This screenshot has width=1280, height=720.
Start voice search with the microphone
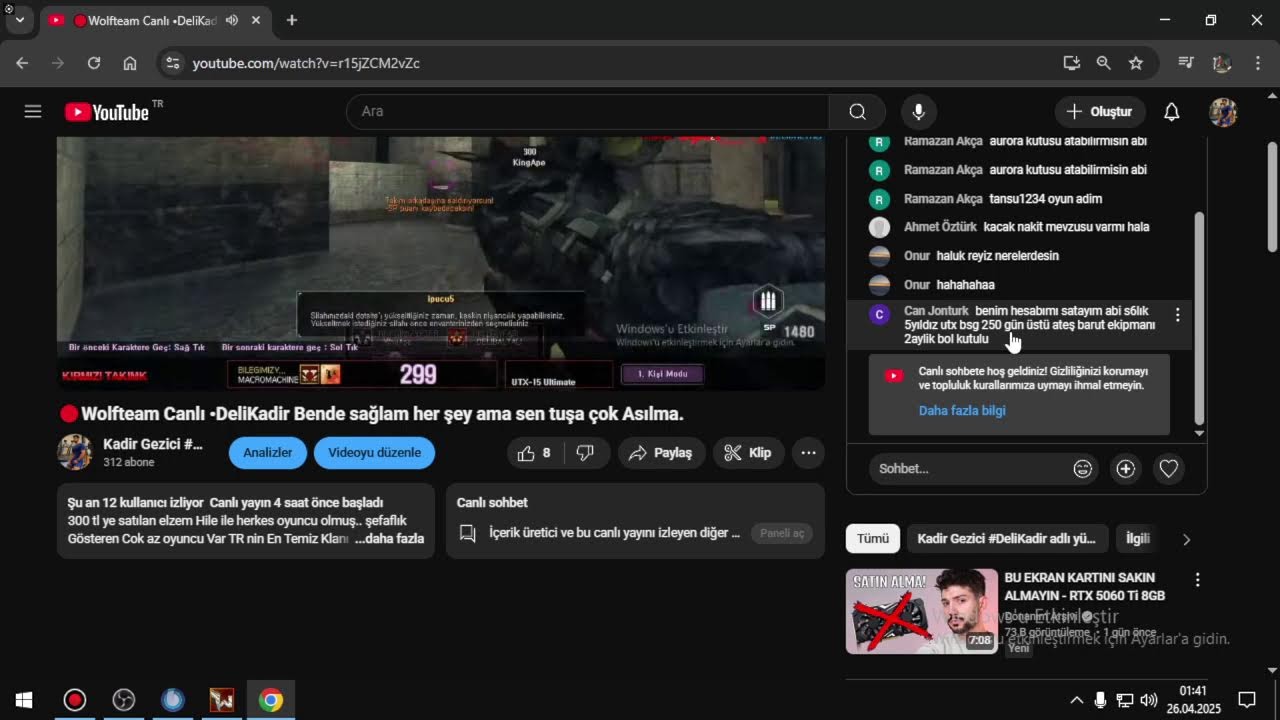tap(918, 112)
